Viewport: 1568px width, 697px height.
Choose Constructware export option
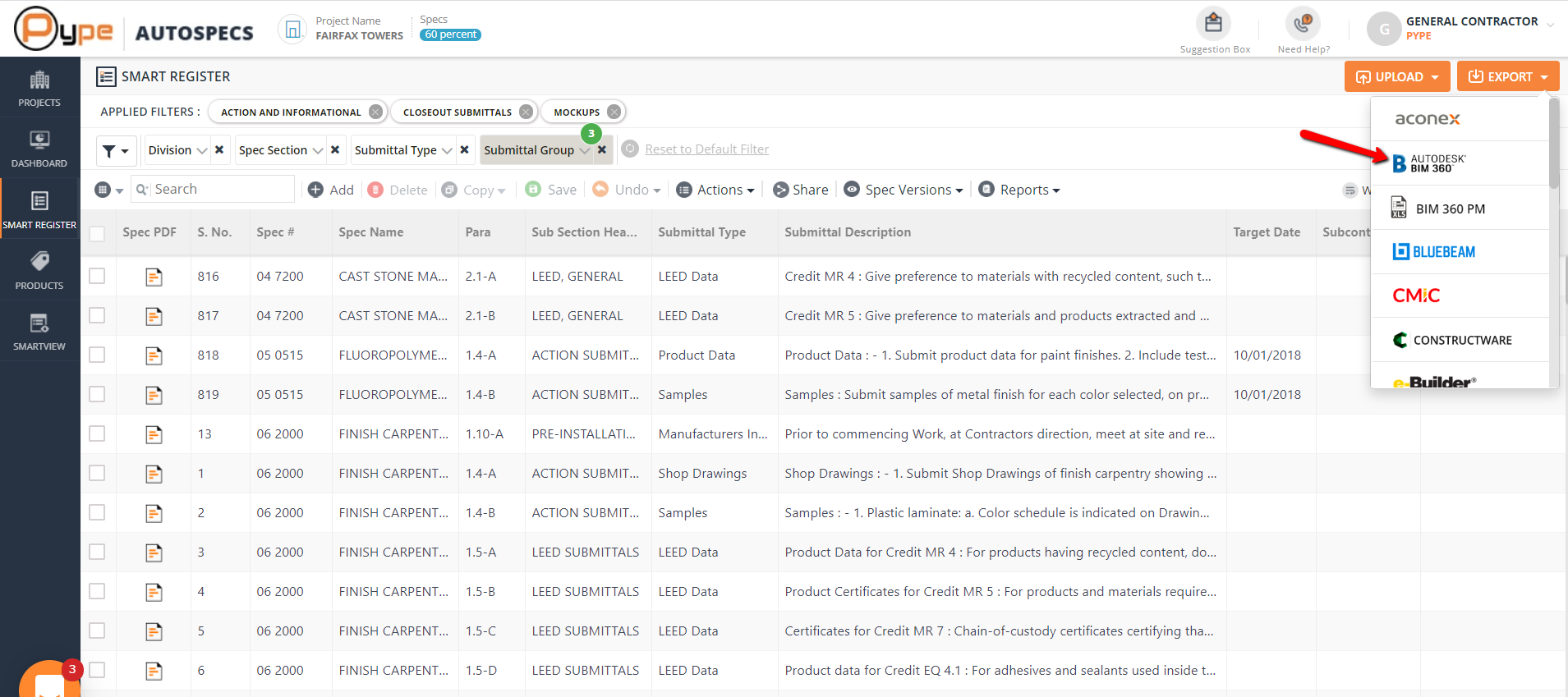click(1460, 340)
